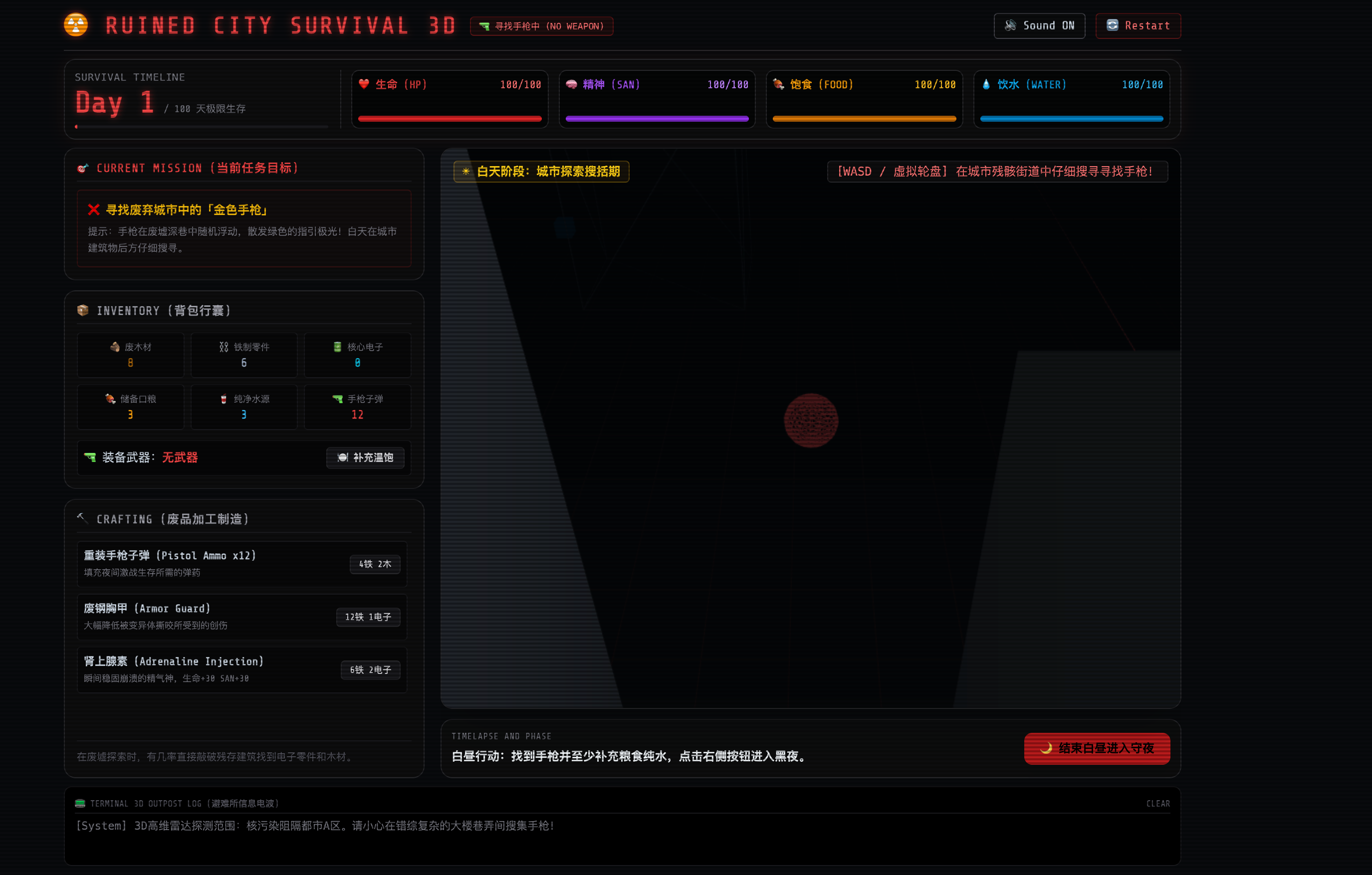
Task: Click the 无武器 equipped weapon text
Action: point(180,457)
